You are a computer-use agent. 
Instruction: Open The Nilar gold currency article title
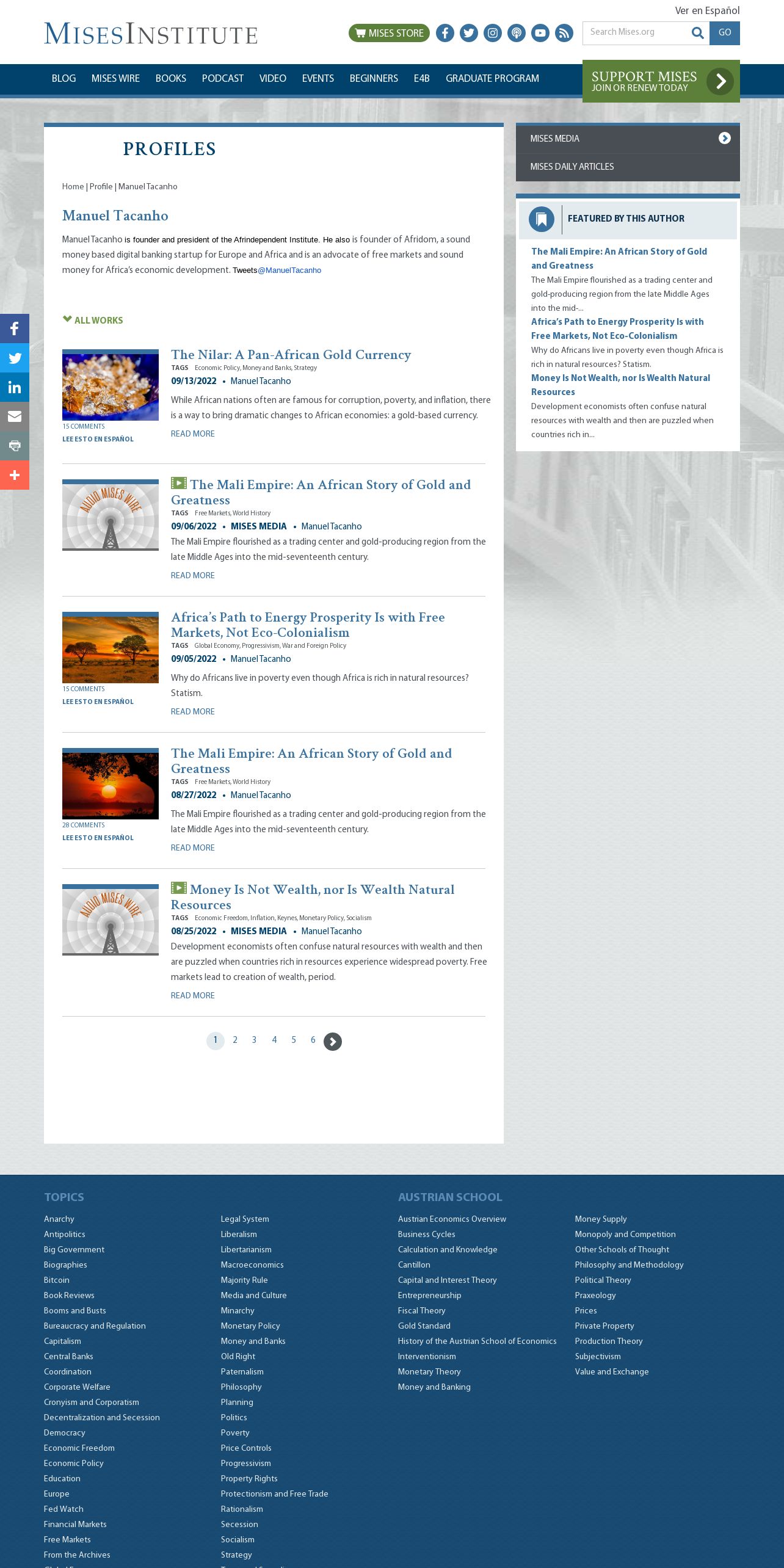[291, 354]
